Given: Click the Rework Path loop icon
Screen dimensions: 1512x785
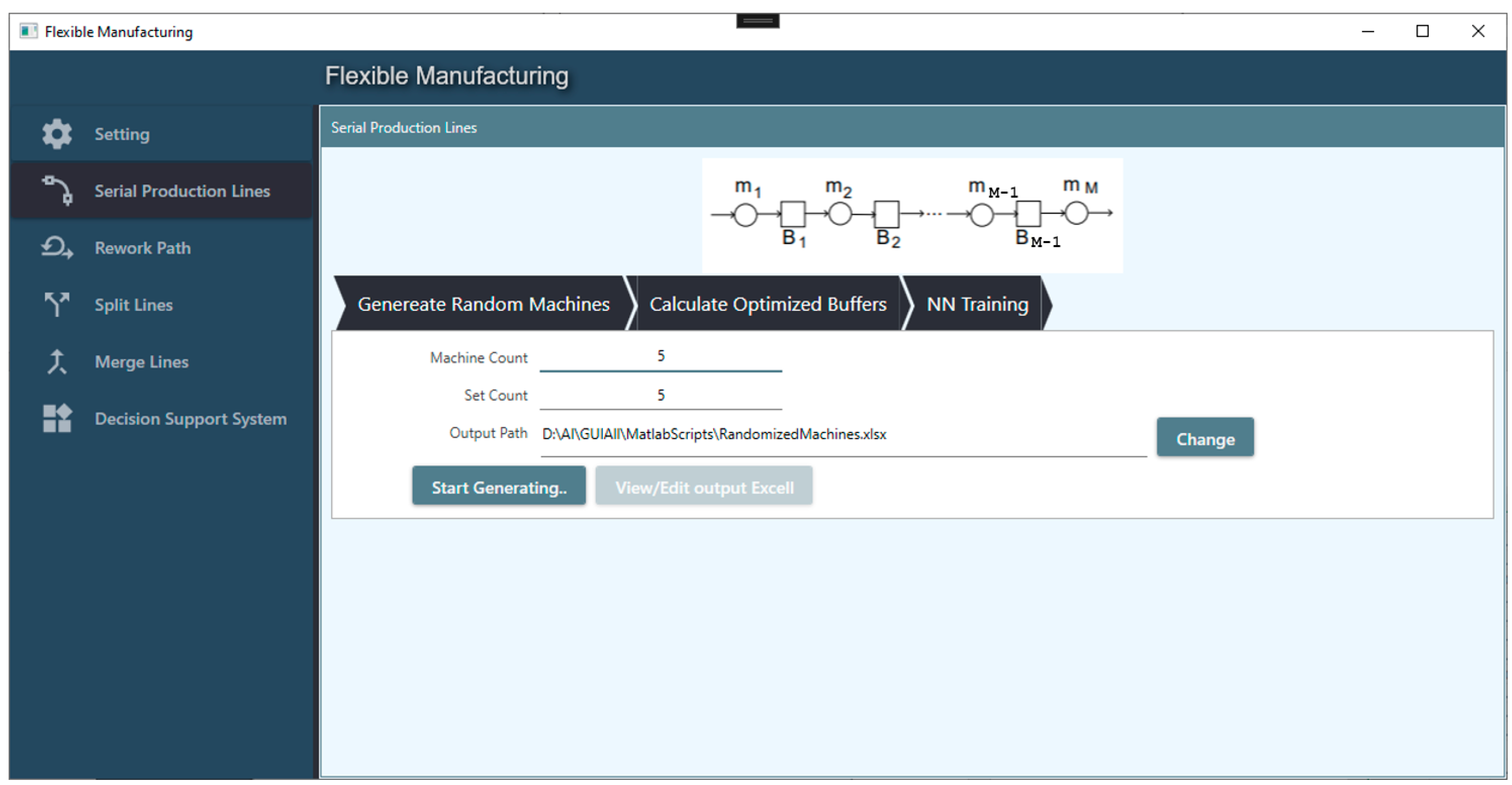Looking at the screenshot, I should [x=57, y=247].
